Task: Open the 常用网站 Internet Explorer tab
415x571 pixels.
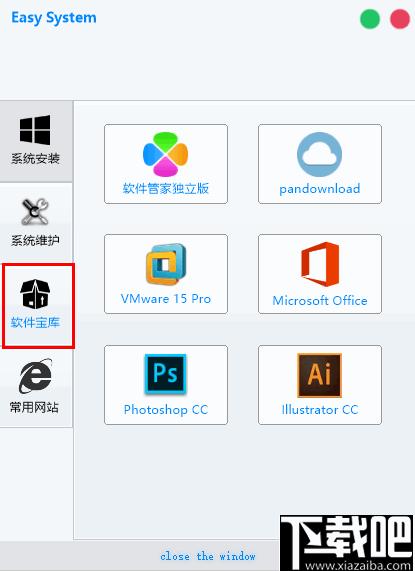Action: click(35, 387)
